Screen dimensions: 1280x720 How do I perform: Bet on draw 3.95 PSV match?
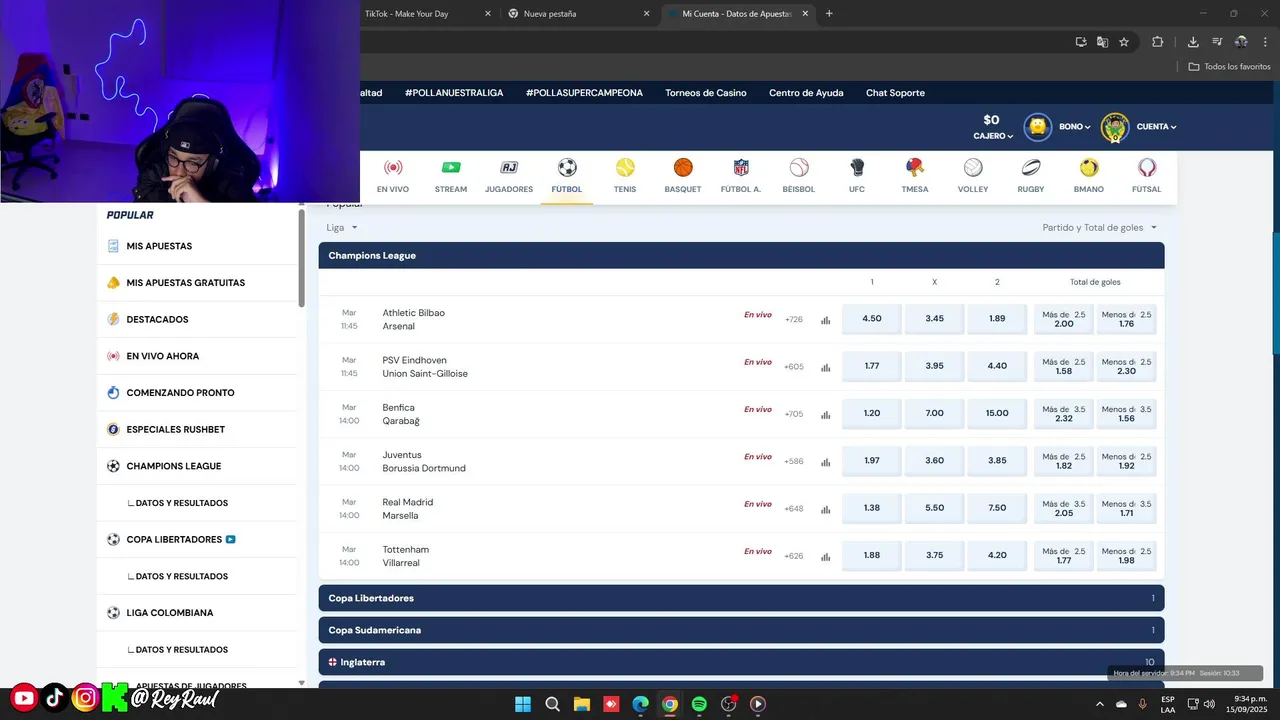[934, 366]
